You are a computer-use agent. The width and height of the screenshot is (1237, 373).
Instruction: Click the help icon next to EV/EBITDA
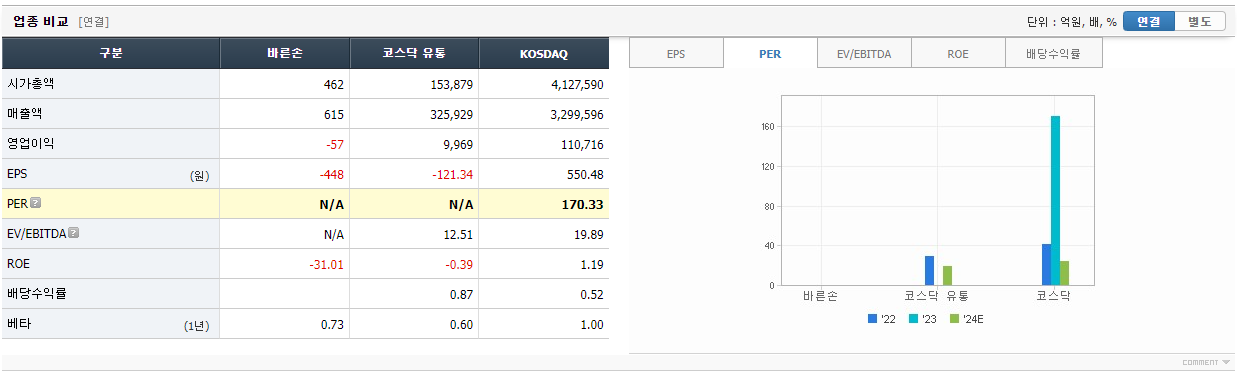click(73, 233)
